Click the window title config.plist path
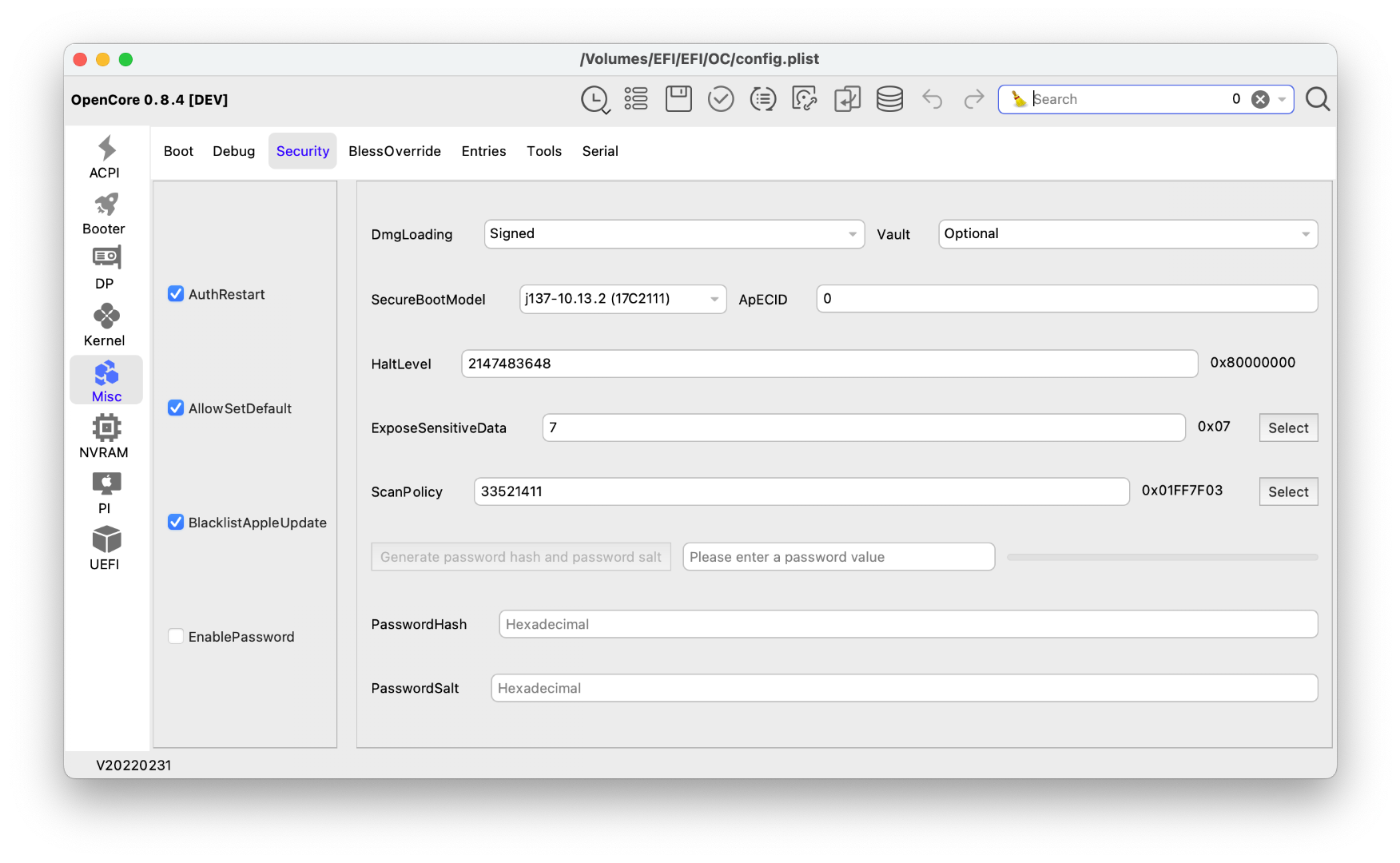Viewport: 1400px width, 863px height. pos(700,59)
